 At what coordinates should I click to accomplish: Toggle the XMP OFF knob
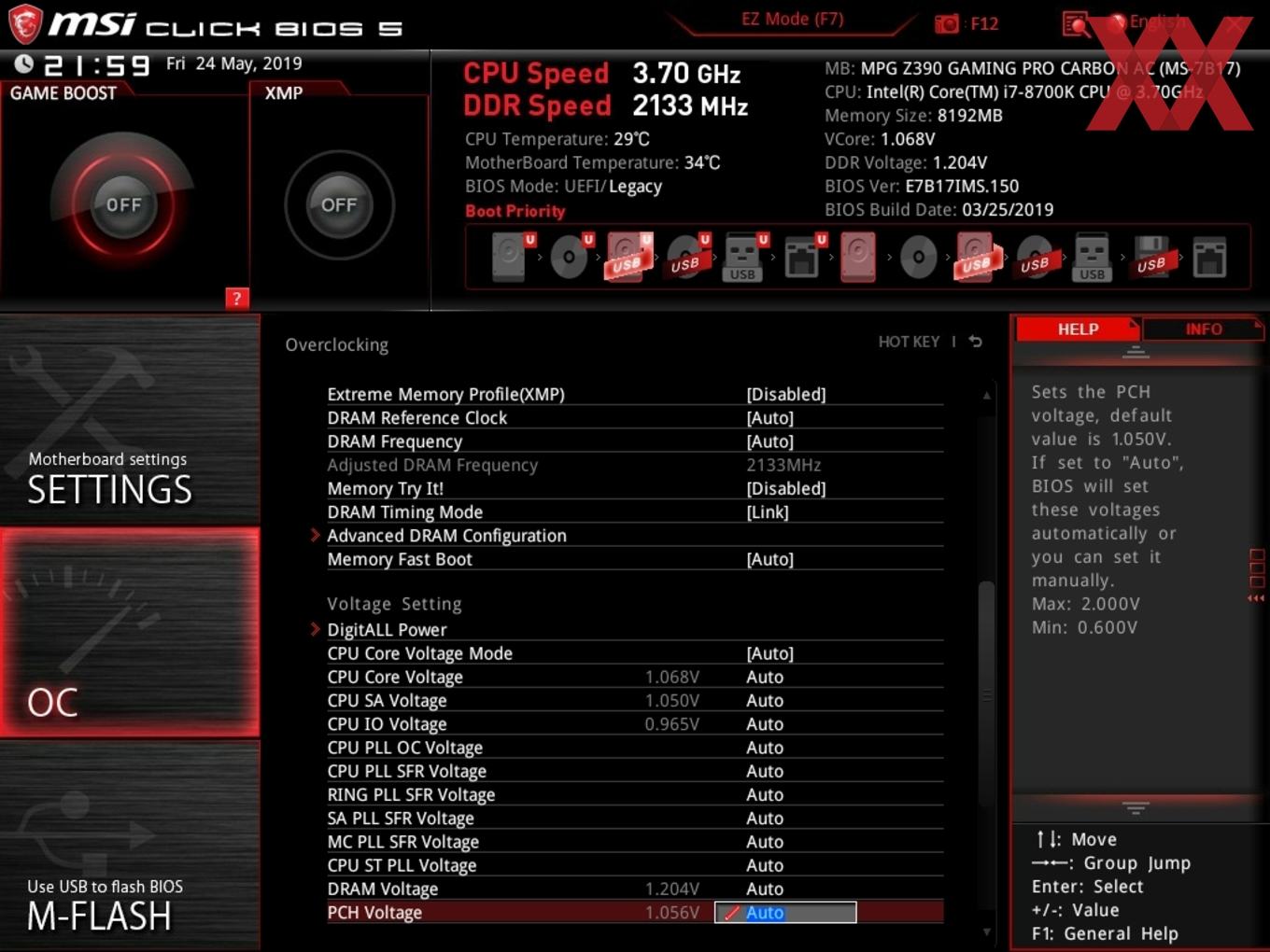click(x=339, y=204)
